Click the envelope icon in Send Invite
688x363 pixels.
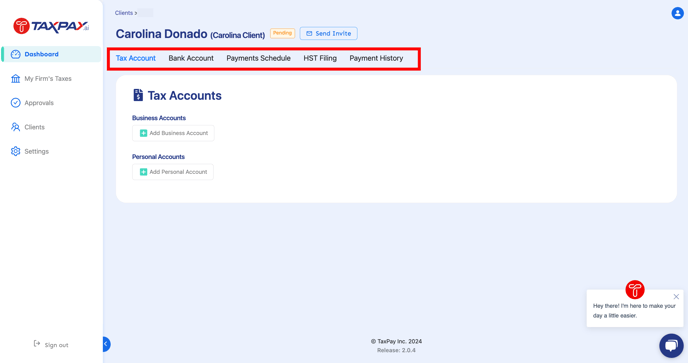point(309,33)
